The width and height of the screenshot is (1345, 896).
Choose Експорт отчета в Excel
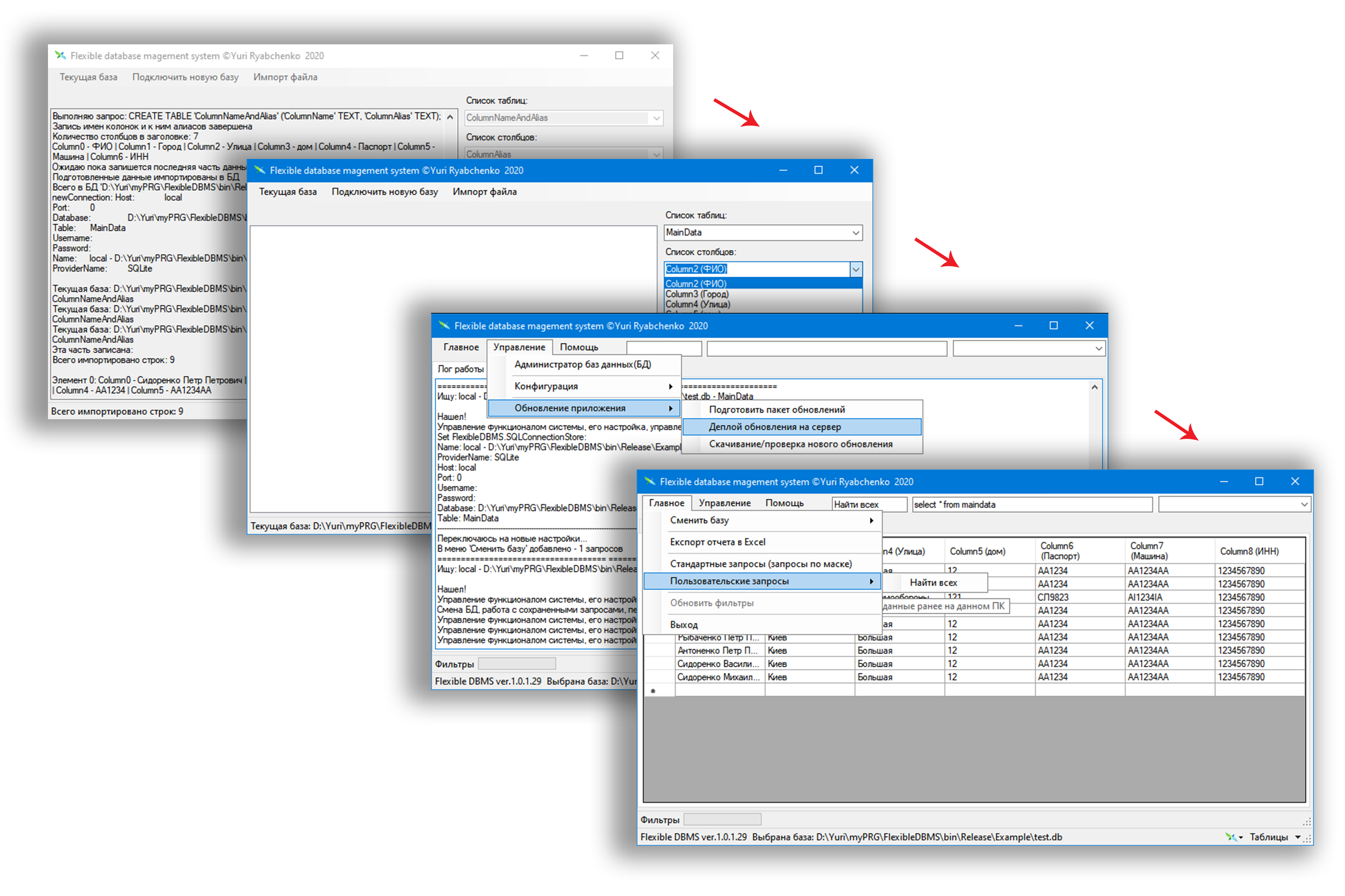click(x=763, y=542)
